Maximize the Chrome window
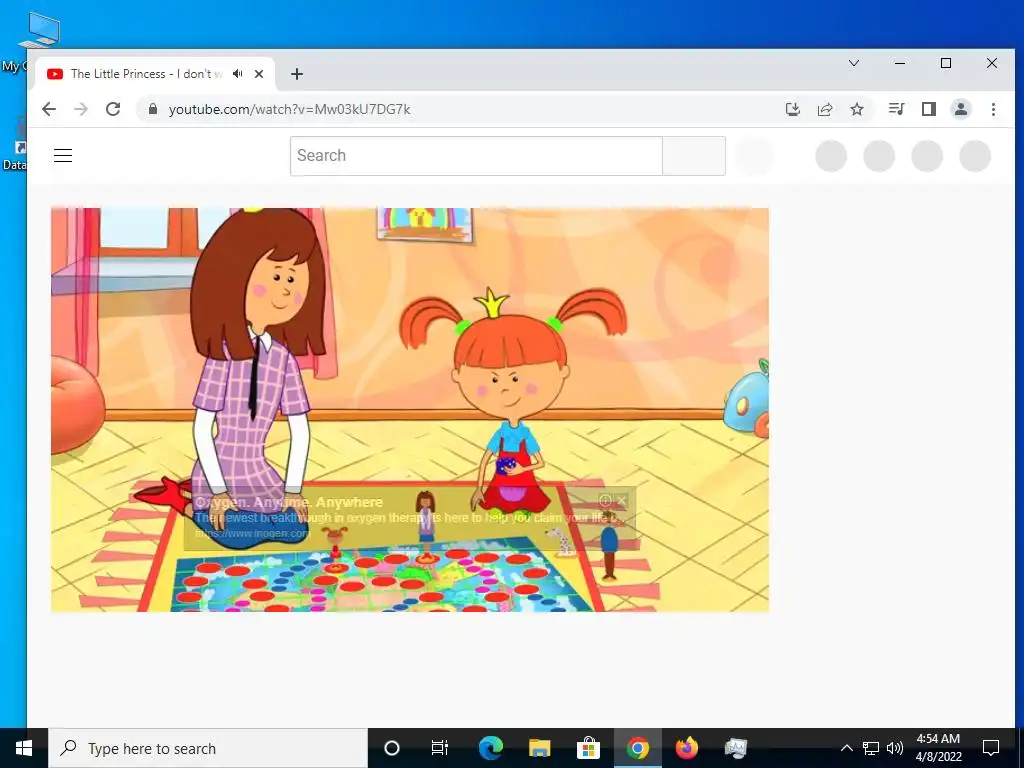This screenshot has height=768, width=1024. click(946, 63)
